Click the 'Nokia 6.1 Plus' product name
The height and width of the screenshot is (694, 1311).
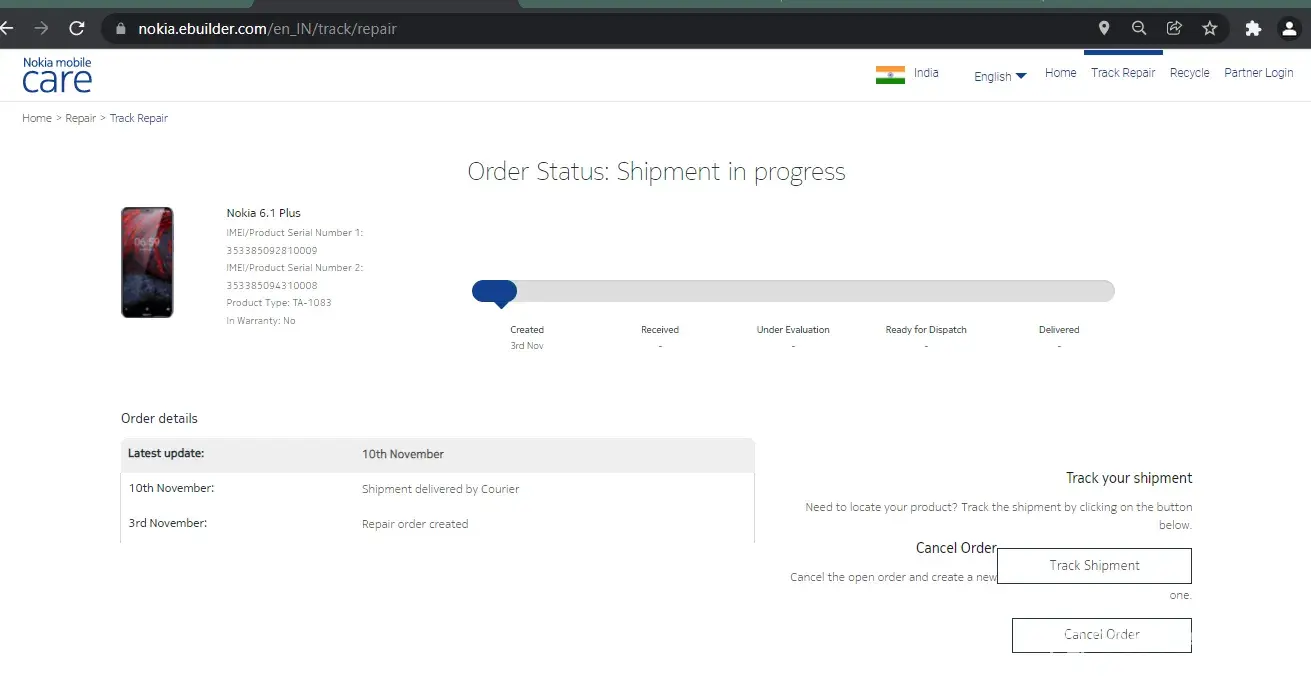(263, 213)
